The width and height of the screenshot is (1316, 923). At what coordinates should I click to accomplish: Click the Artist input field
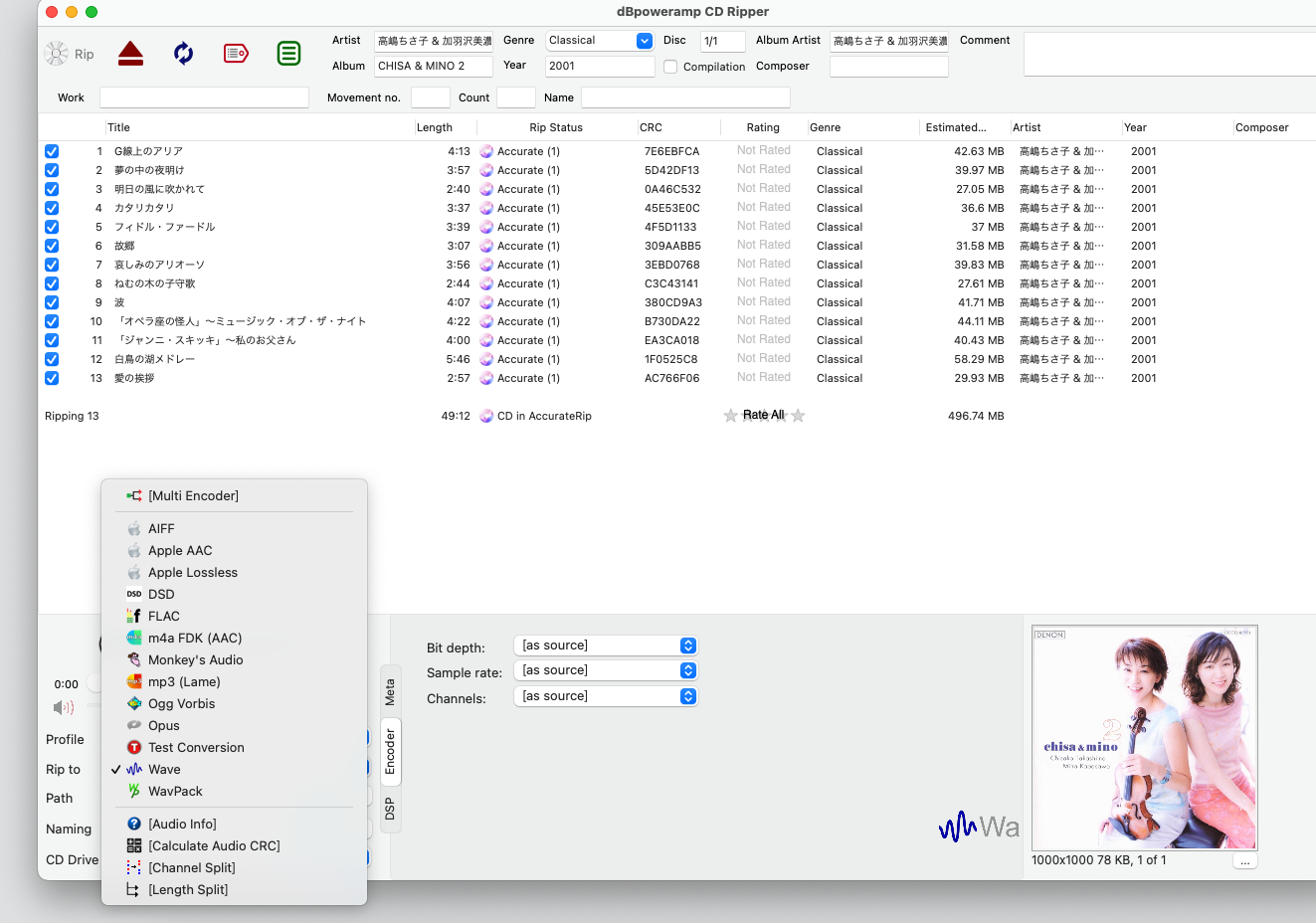(x=434, y=41)
